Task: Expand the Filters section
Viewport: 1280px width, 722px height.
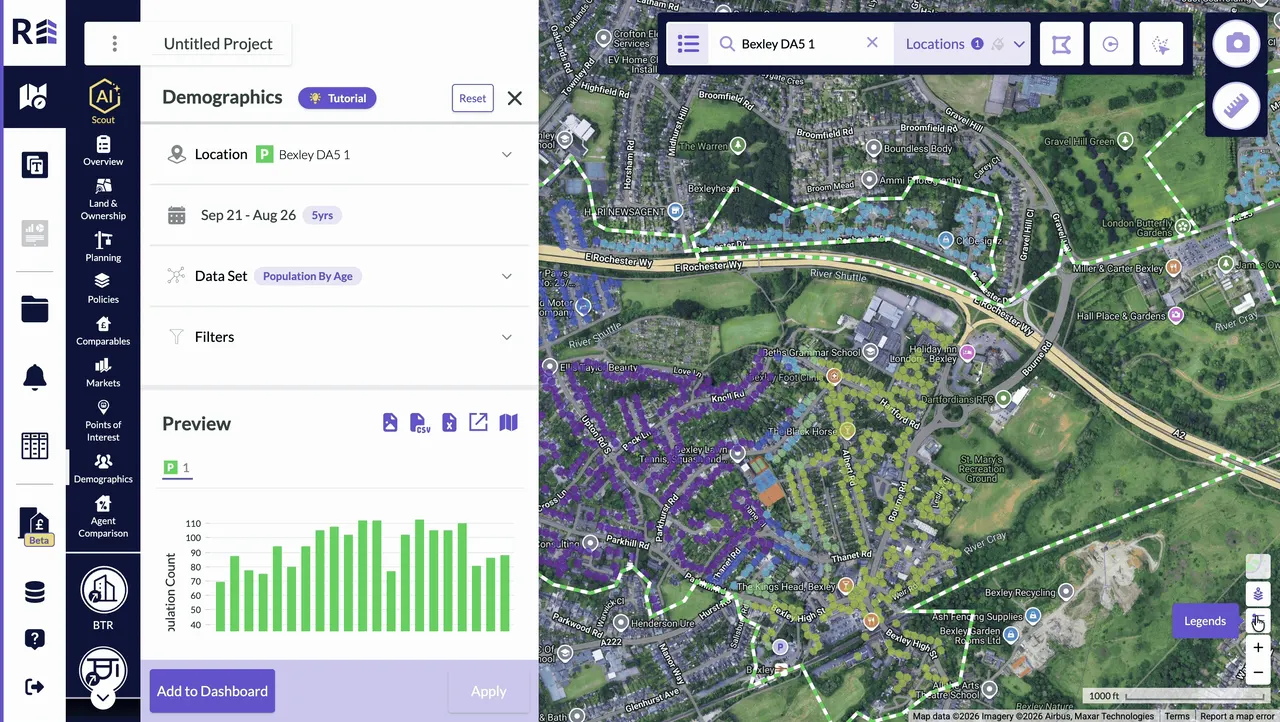Action: pyautogui.click(x=339, y=337)
